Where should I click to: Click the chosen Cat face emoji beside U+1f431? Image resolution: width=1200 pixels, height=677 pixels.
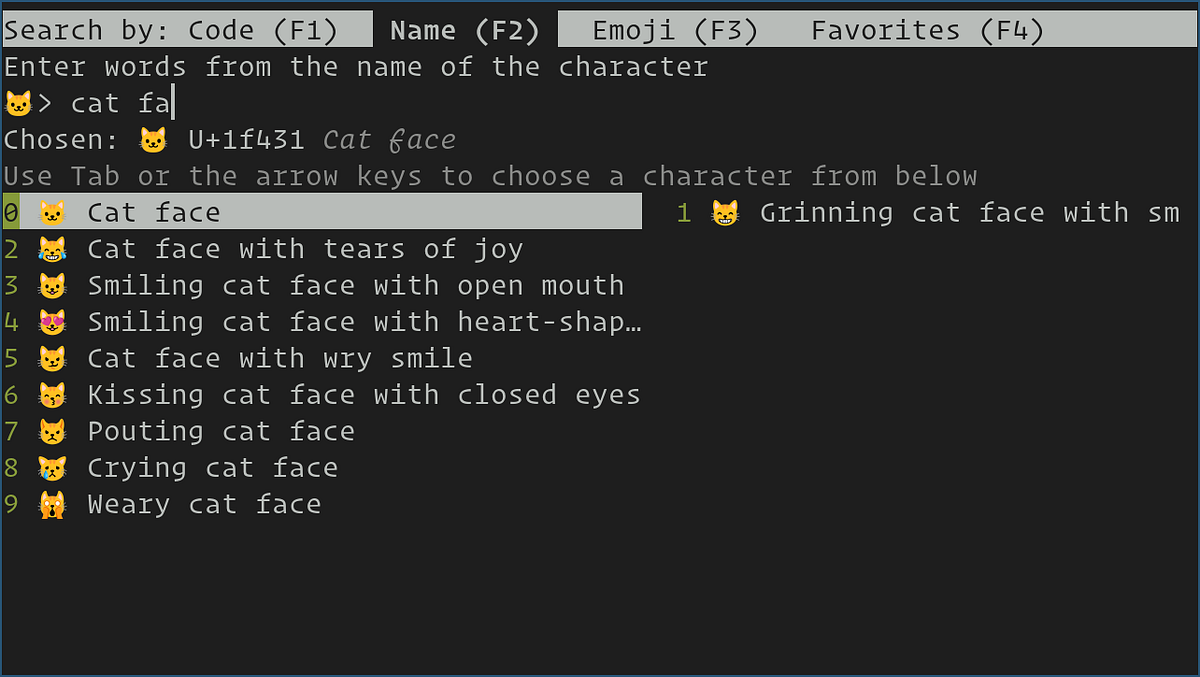point(151,139)
